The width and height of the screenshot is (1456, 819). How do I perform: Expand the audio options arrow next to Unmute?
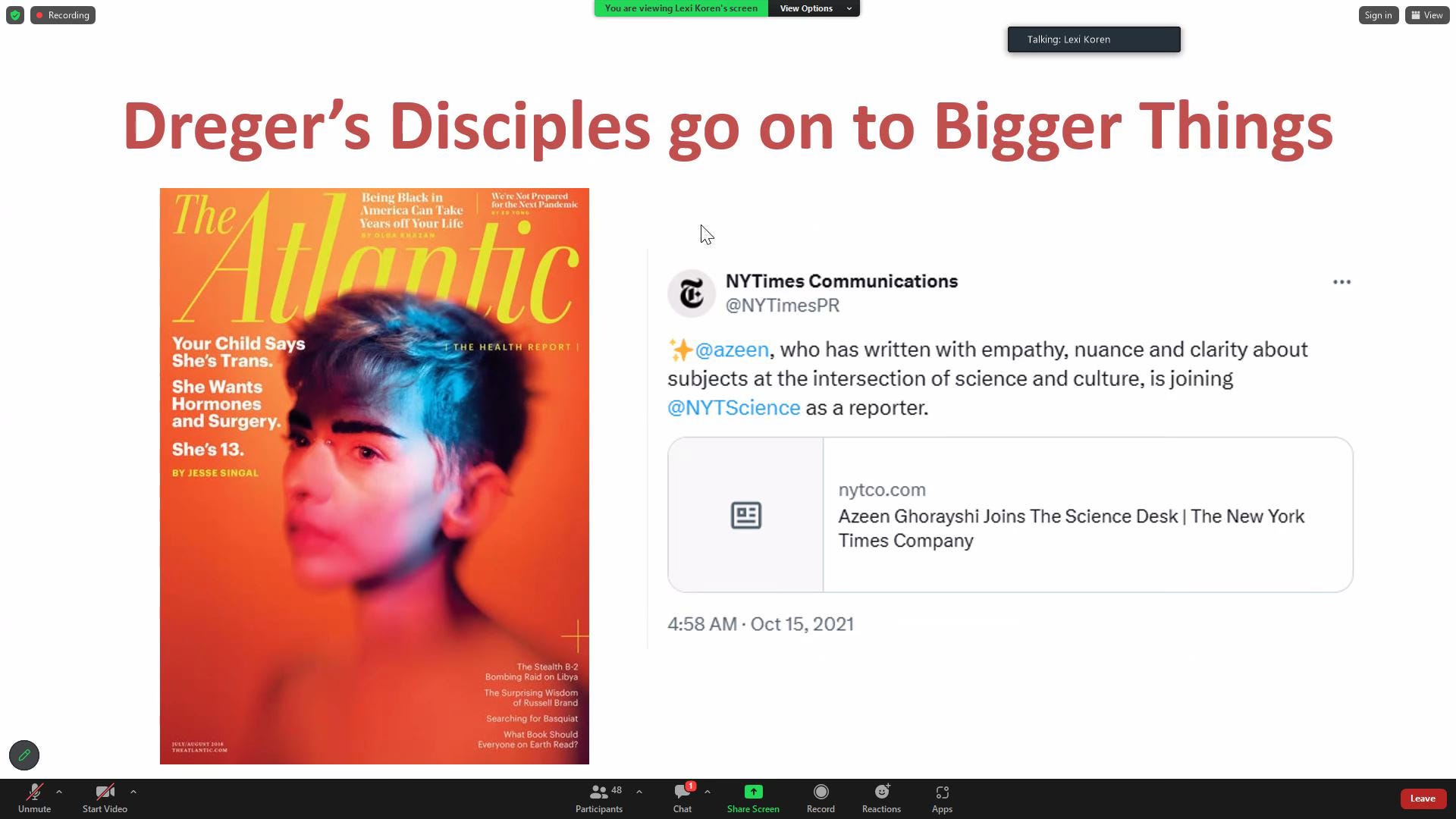tap(59, 792)
